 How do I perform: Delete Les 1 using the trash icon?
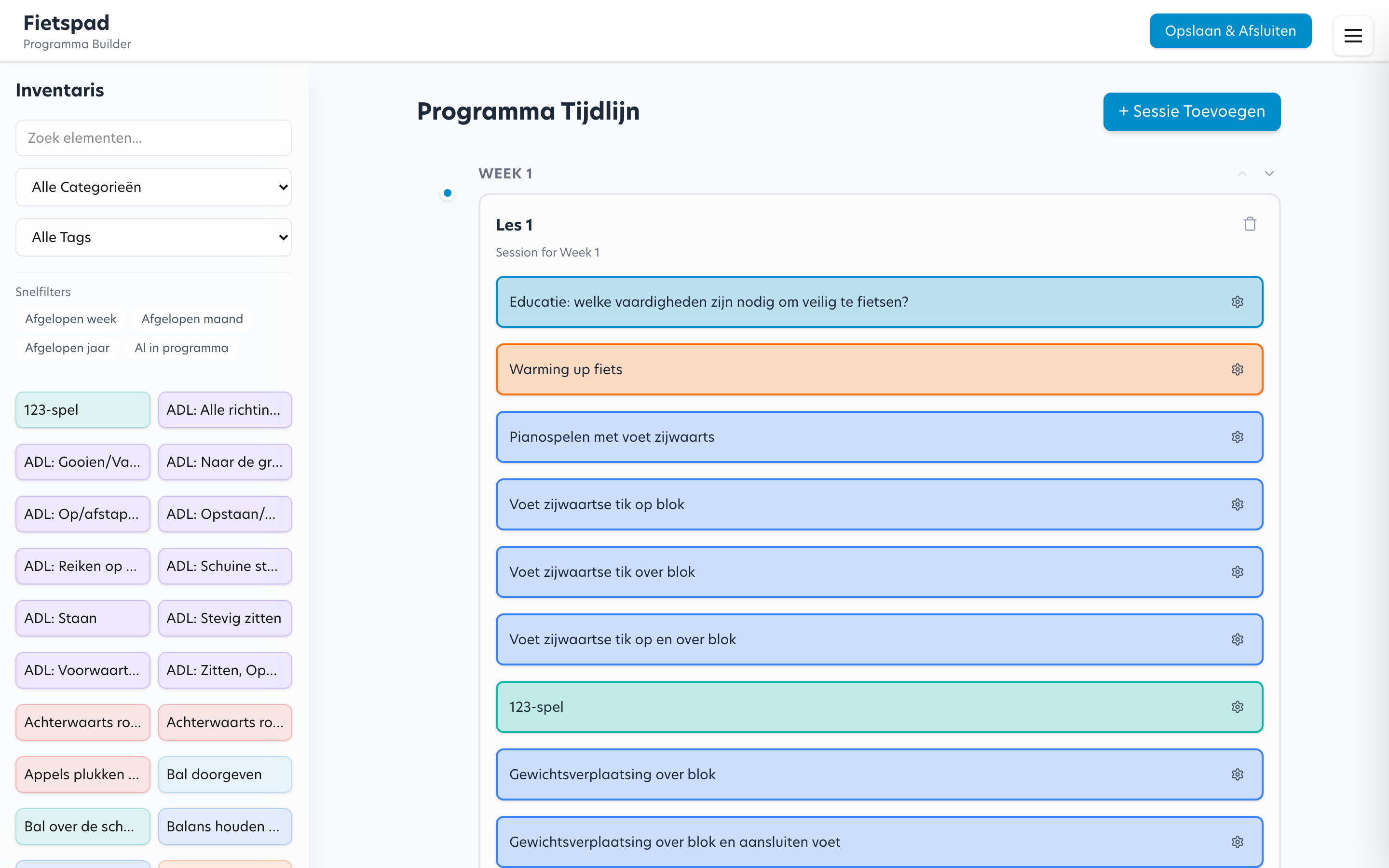click(1250, 224)
